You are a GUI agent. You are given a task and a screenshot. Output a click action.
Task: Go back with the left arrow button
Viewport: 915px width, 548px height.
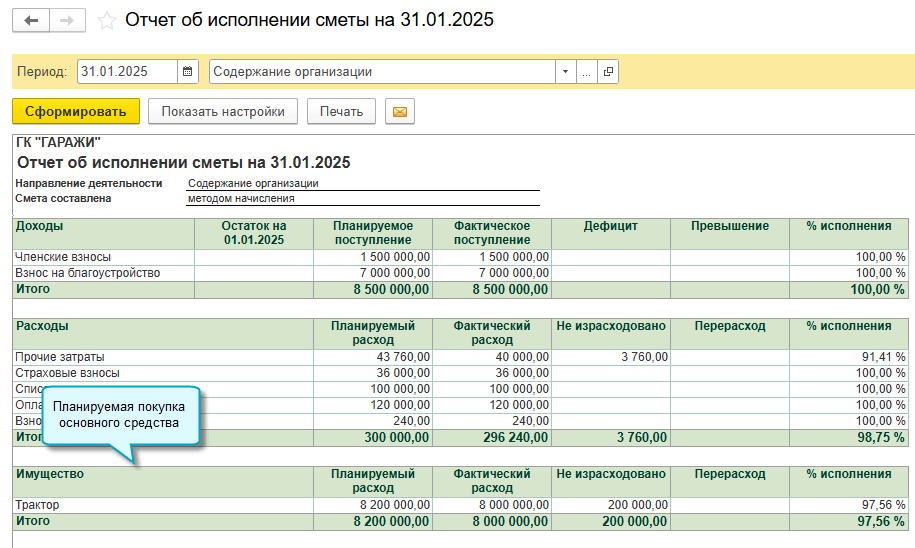tap(31, 20)
